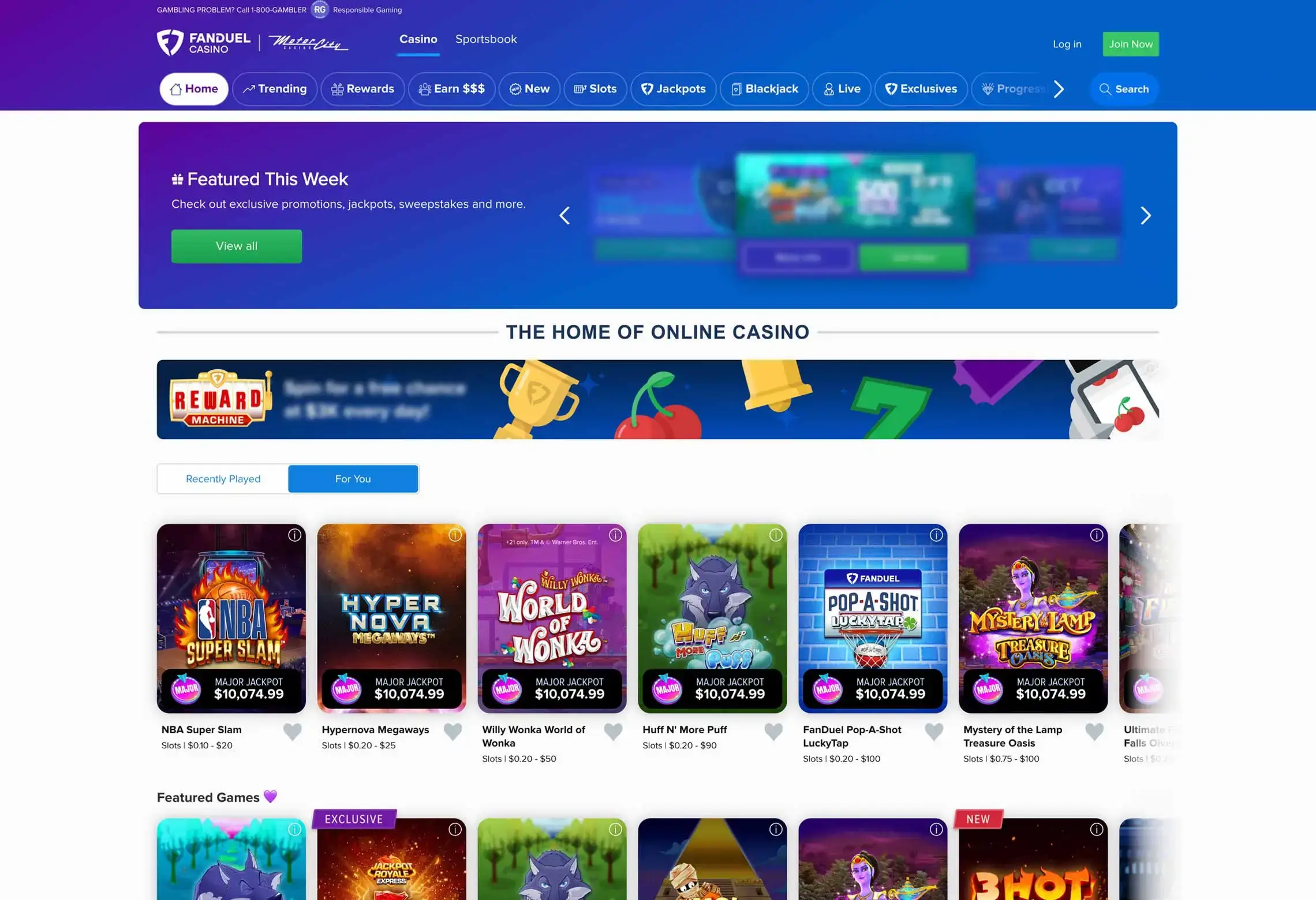Viewport: 1316px width, 900px height.
Task: Click the Responsible Gaming RG badge icon
Action: [x=320, y=10]
